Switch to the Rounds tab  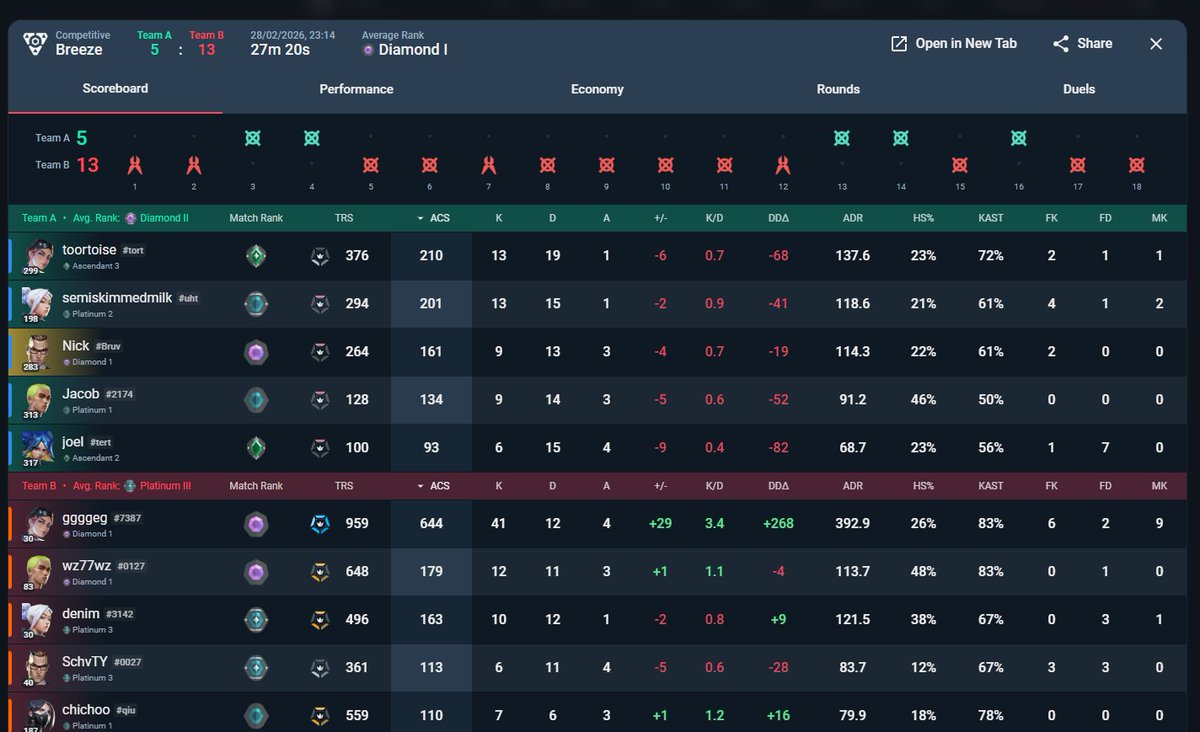[x=837, y=89]
